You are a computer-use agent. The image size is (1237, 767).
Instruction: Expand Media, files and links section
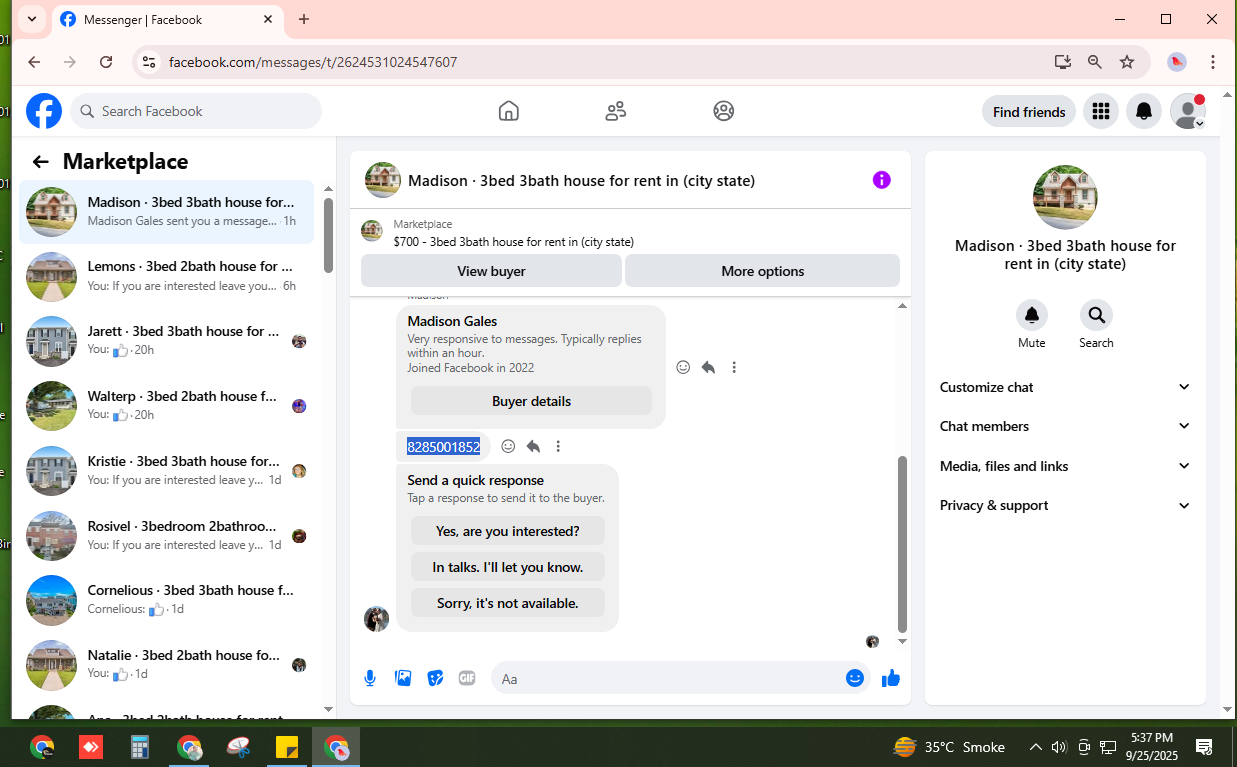pyautogui.click(x=1066, y=466)
